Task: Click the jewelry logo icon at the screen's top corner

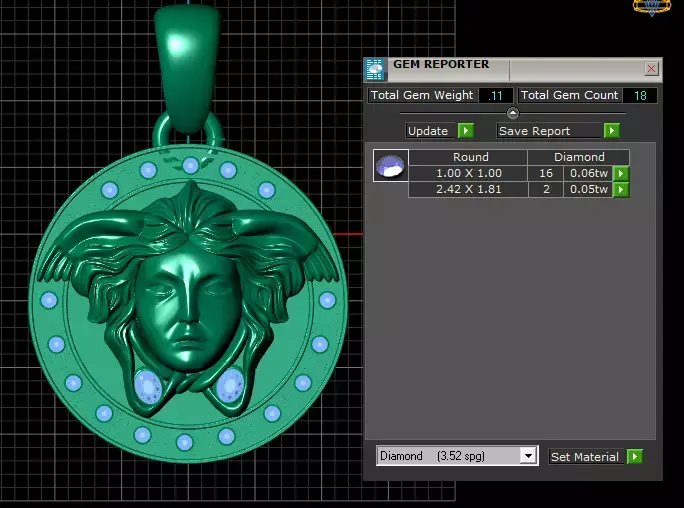Action: [652, 7]
